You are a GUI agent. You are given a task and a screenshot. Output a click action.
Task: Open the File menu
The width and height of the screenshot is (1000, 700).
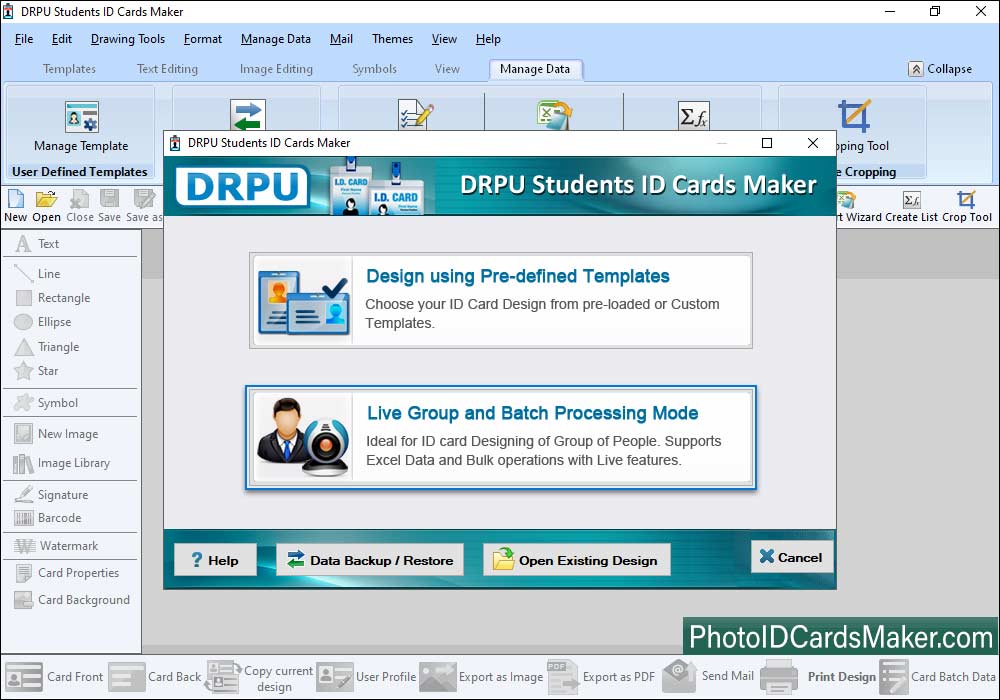pyautogui.click(x=24, y=39)
